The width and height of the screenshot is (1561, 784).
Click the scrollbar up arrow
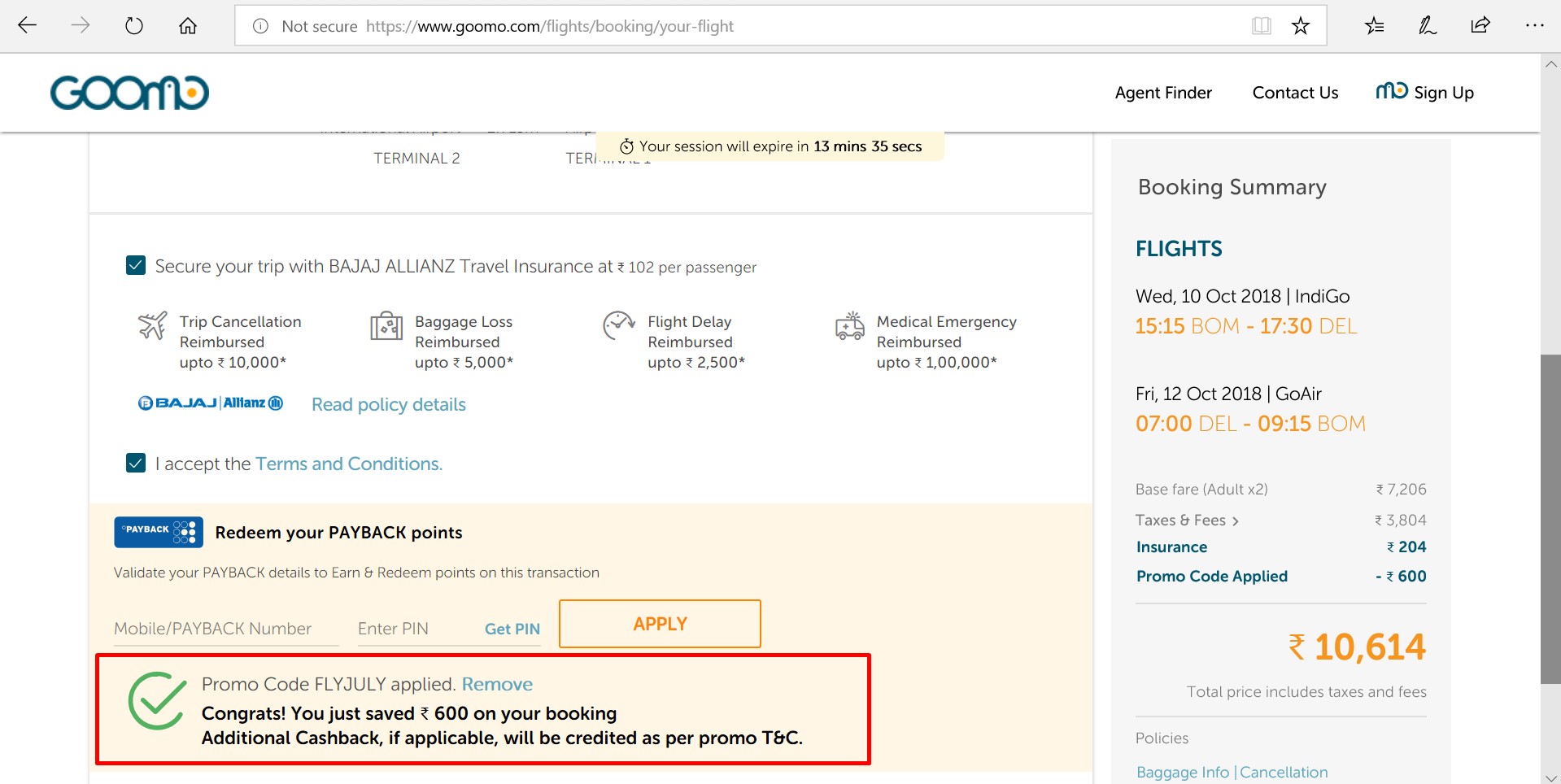(1550, 63)
